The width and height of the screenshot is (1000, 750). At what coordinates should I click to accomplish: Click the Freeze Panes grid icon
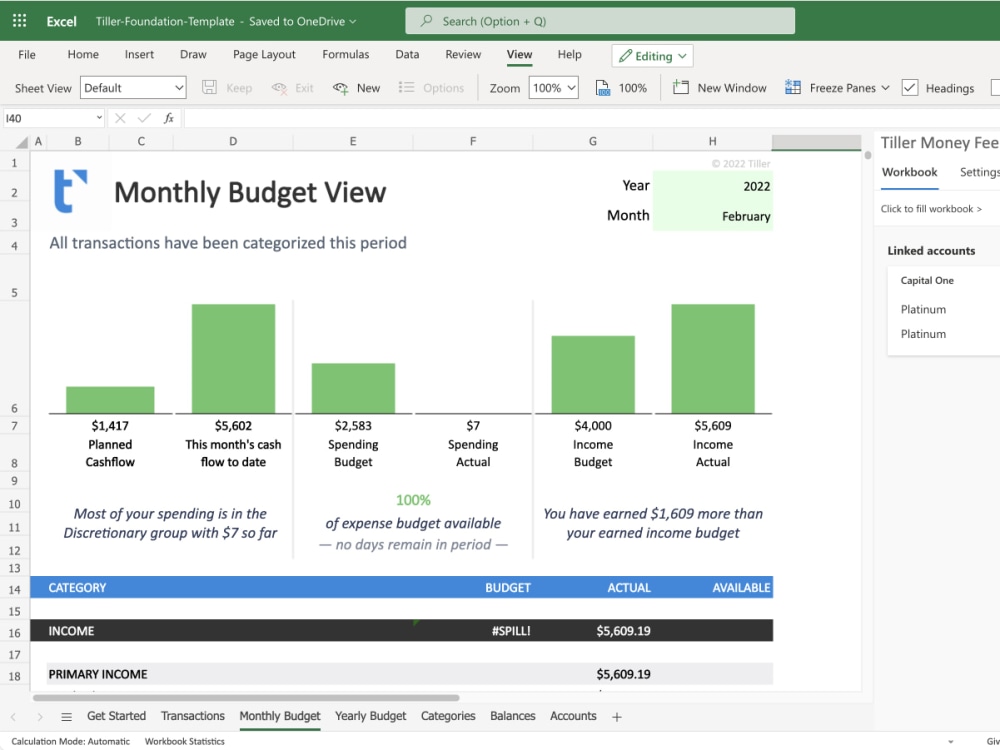tap(793, 87)
